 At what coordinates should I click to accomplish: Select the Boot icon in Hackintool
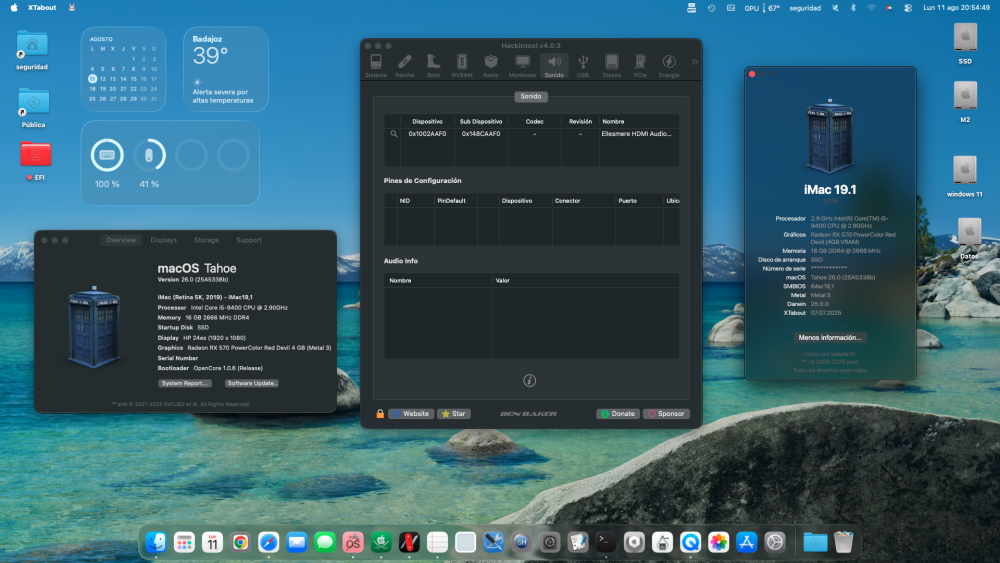[x=433, y=66]
